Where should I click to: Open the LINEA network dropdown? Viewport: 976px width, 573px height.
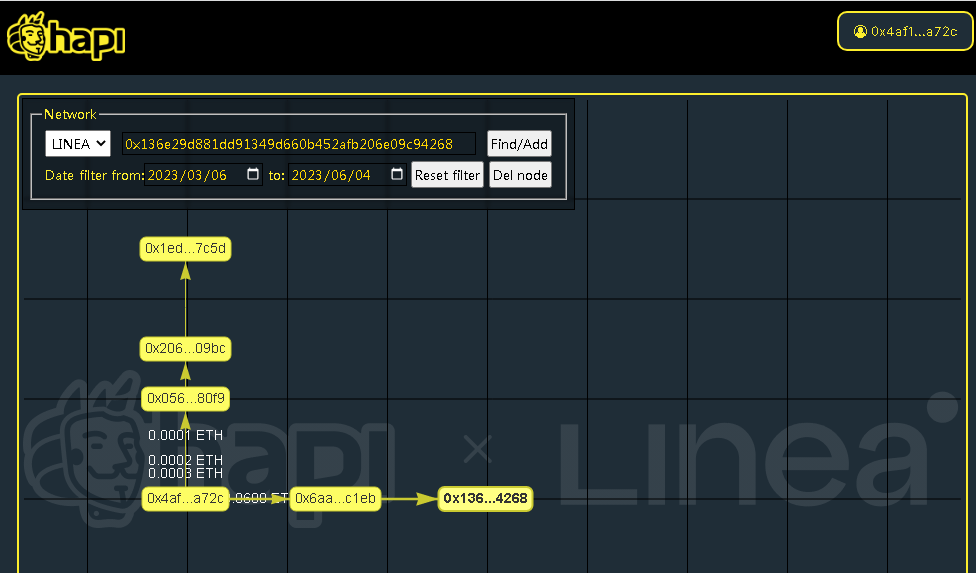coord(78,144)
